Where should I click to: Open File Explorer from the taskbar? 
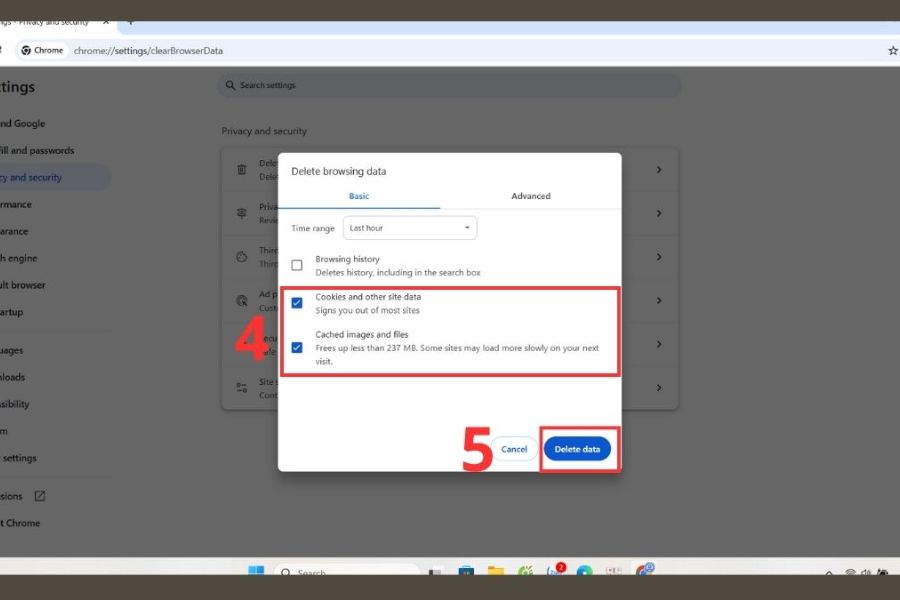[x=496, y=572]
